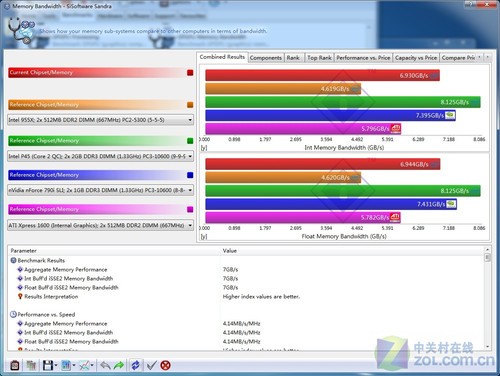
Task: Open the ATI Xpress 1600 reference dropdown
Action: (x=100, y=225)
